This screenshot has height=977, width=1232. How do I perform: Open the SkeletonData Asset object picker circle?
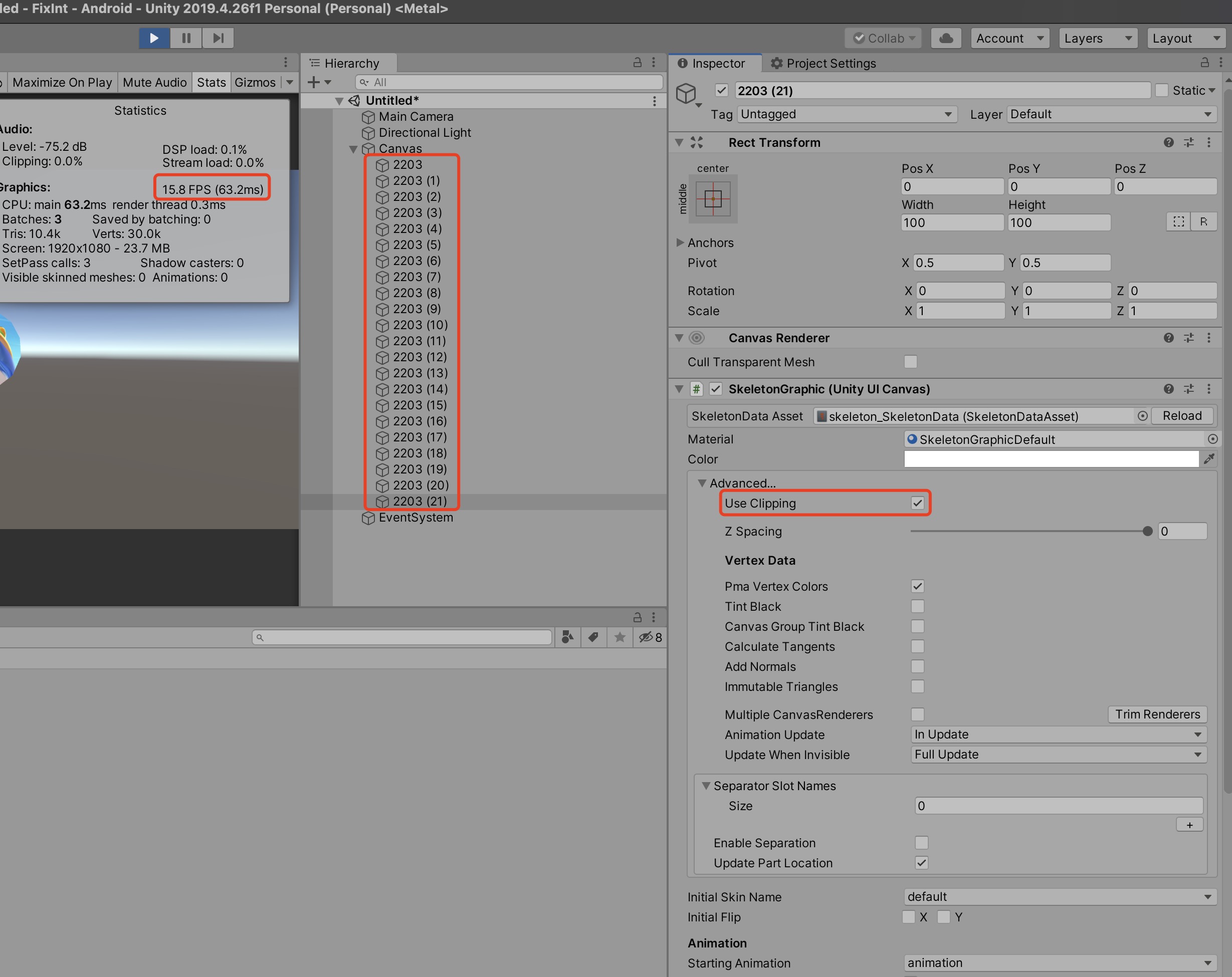1142,416
